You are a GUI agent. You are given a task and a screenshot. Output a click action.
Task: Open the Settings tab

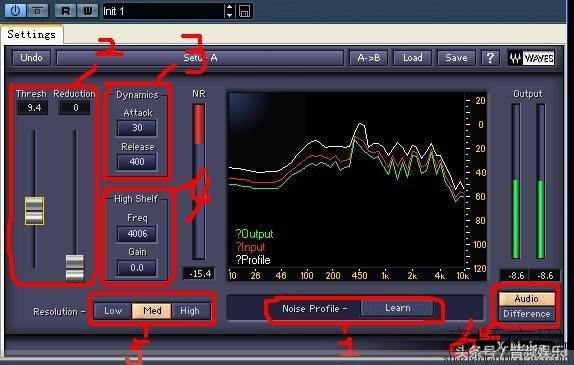31,34
